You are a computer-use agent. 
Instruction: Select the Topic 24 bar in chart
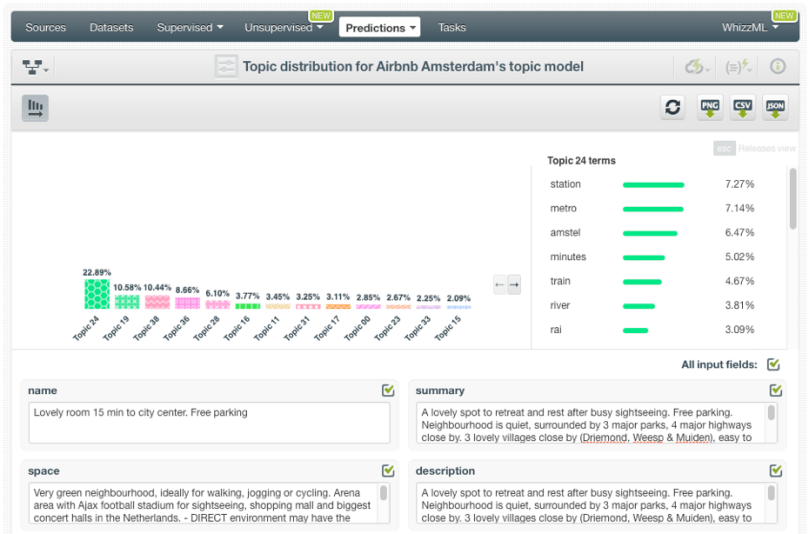[x=97, y=294]
